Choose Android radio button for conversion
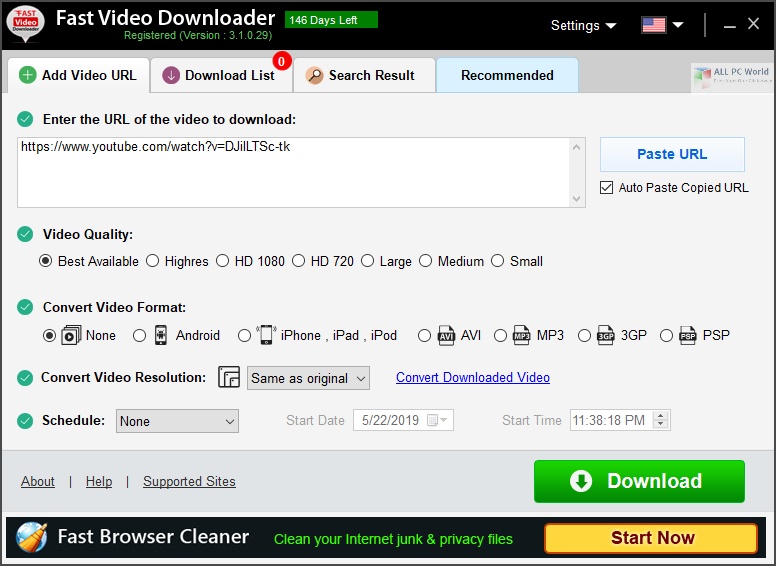This screenshot has width=776, height=566. click(140, 335)
